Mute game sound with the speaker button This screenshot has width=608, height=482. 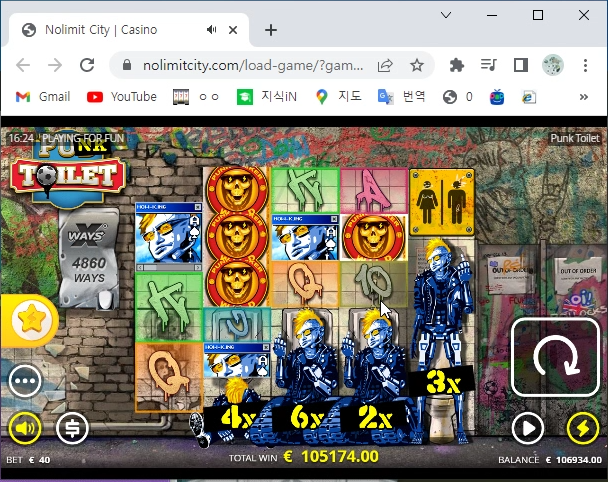25,428
